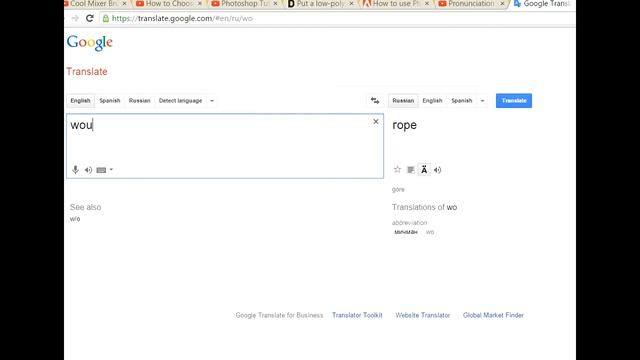Open target language list dropdown
Screen dimensions: 640x360
pos(482,100)
